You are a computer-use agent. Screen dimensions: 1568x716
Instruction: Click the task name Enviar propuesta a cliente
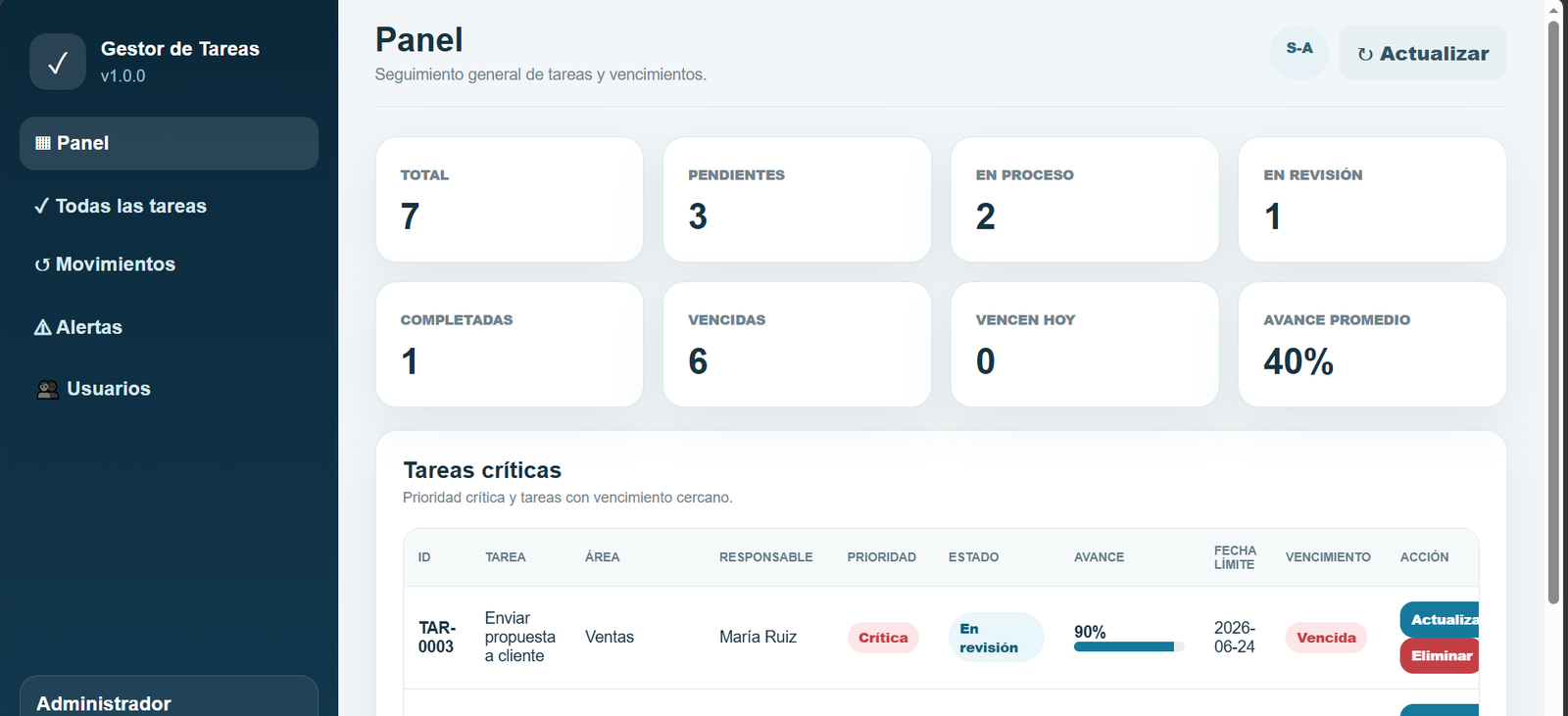click(x=520, y=637)
